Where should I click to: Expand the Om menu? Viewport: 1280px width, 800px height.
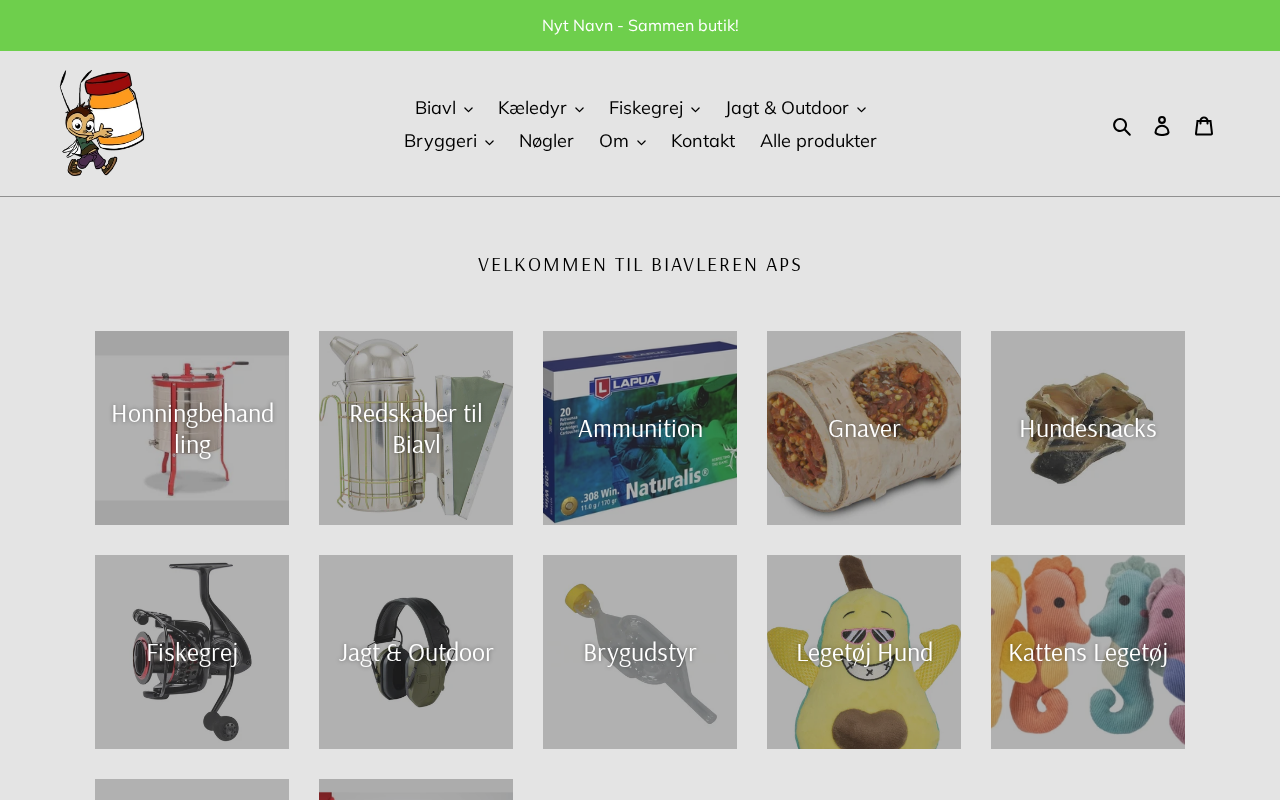pos(622,141)
